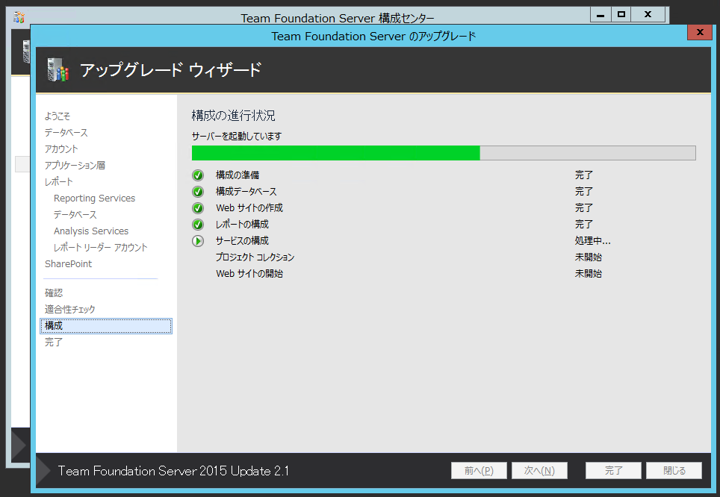Click the 完了 button in the footer
Screen dimensions: 720x497
coord(613,471)
